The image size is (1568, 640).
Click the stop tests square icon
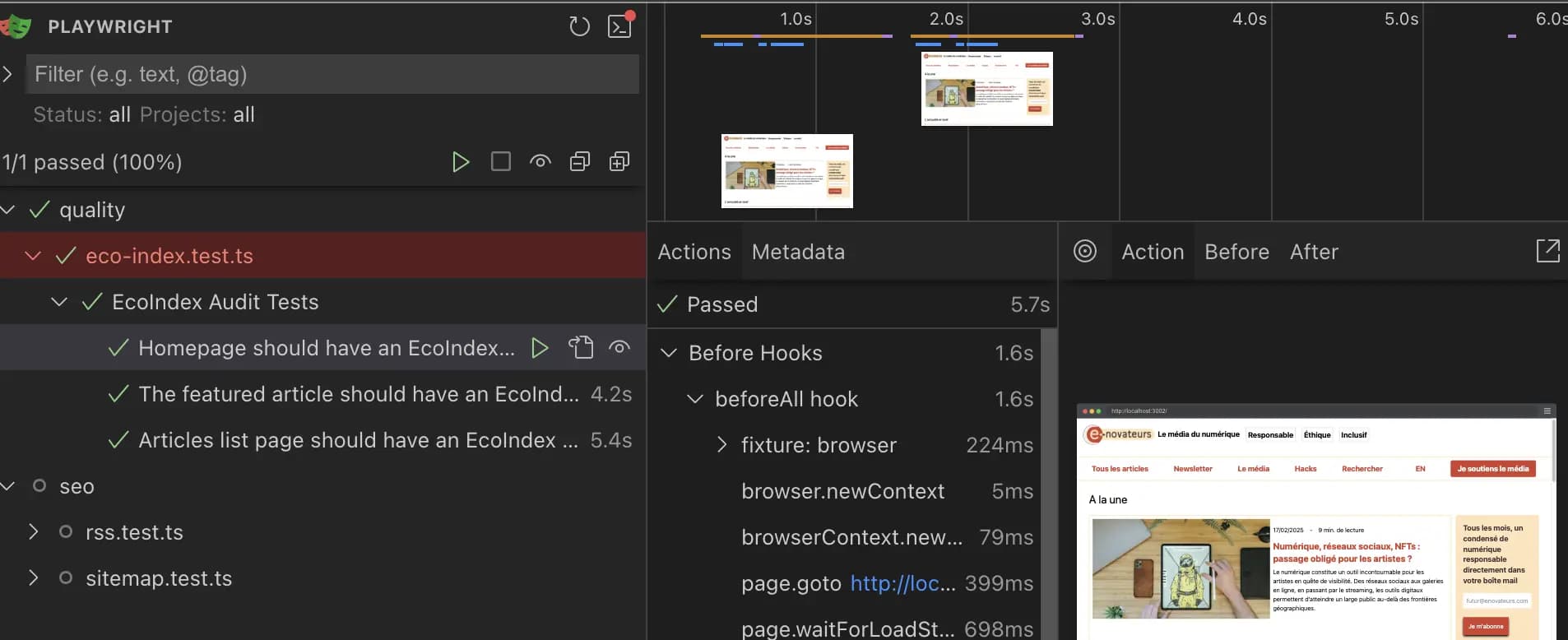[500, 162]
